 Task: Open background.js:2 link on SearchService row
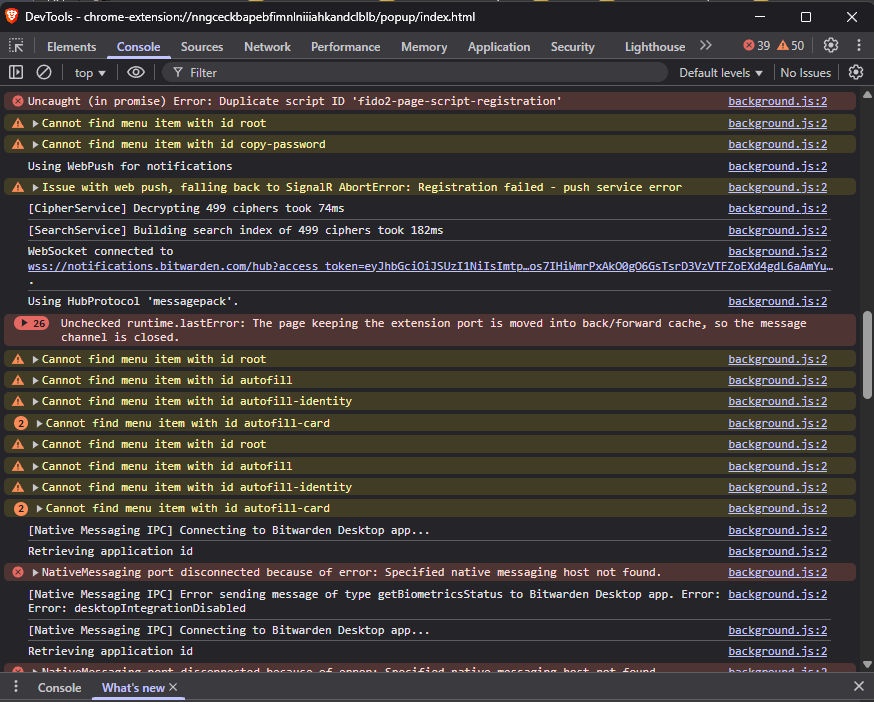tap(778, 230)
